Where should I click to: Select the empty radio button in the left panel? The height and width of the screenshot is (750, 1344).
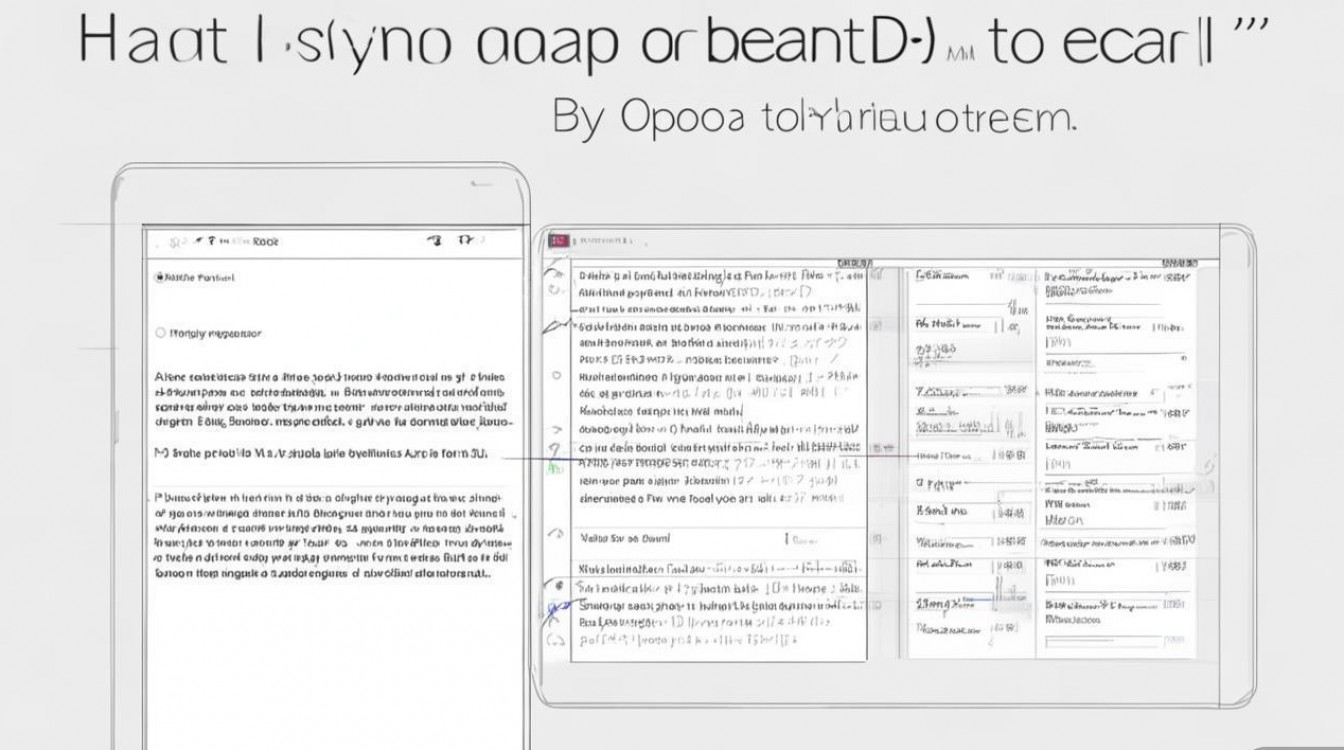point(160,333)
